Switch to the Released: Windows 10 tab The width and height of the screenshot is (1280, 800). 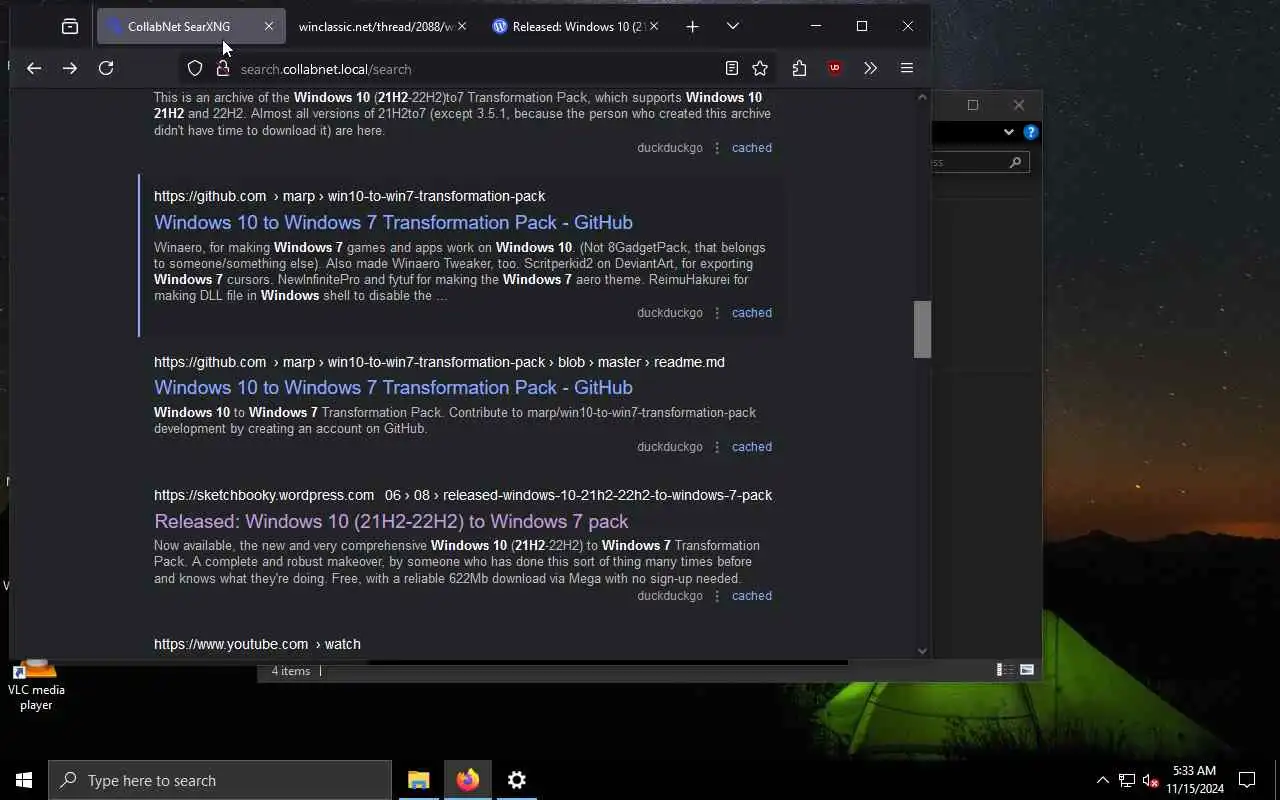570,27
